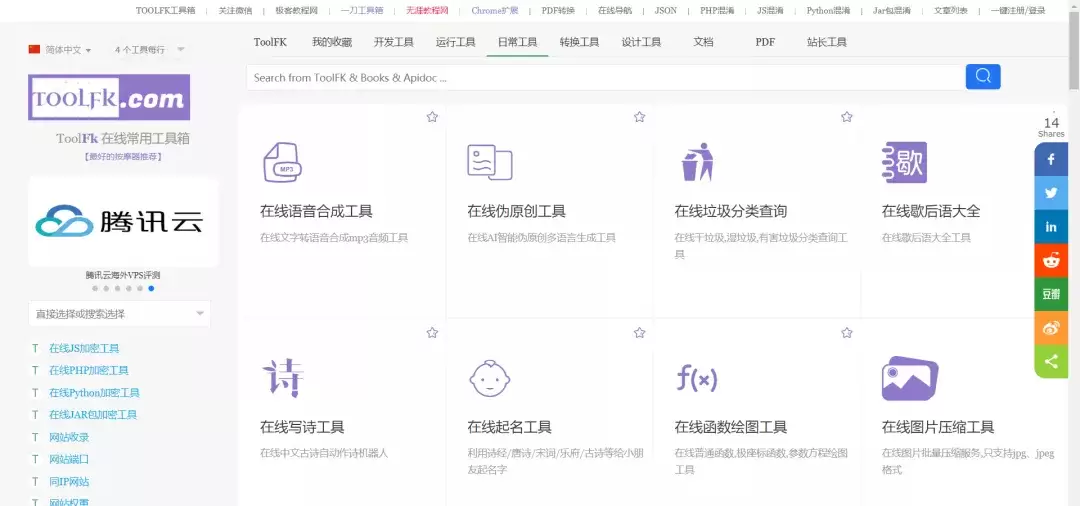Select the 站长工具 tab
The width and height of the screenshot is (1080, 506).
tap(827, 42)
